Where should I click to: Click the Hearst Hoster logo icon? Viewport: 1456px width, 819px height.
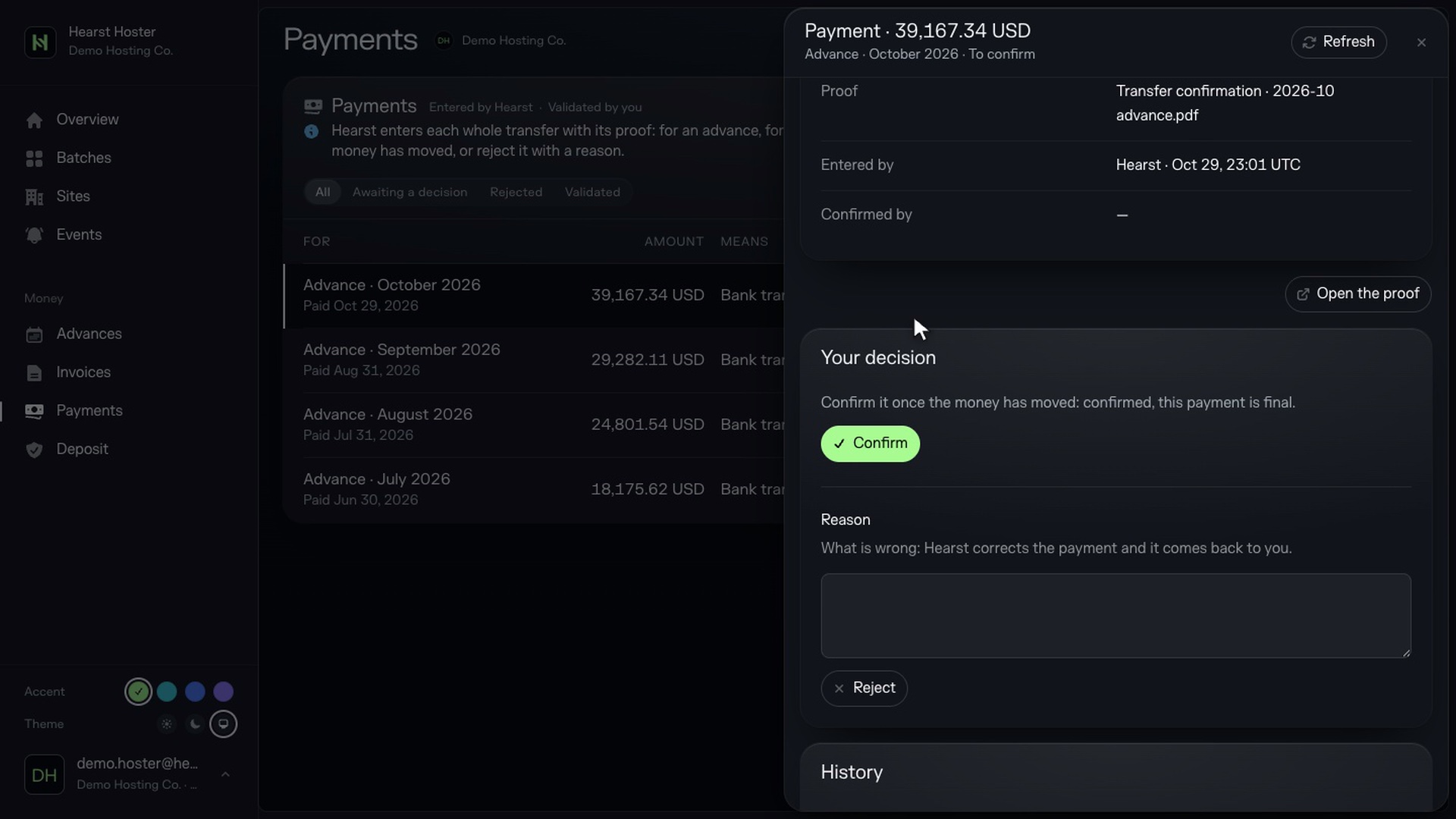click(x=40, y=42)
